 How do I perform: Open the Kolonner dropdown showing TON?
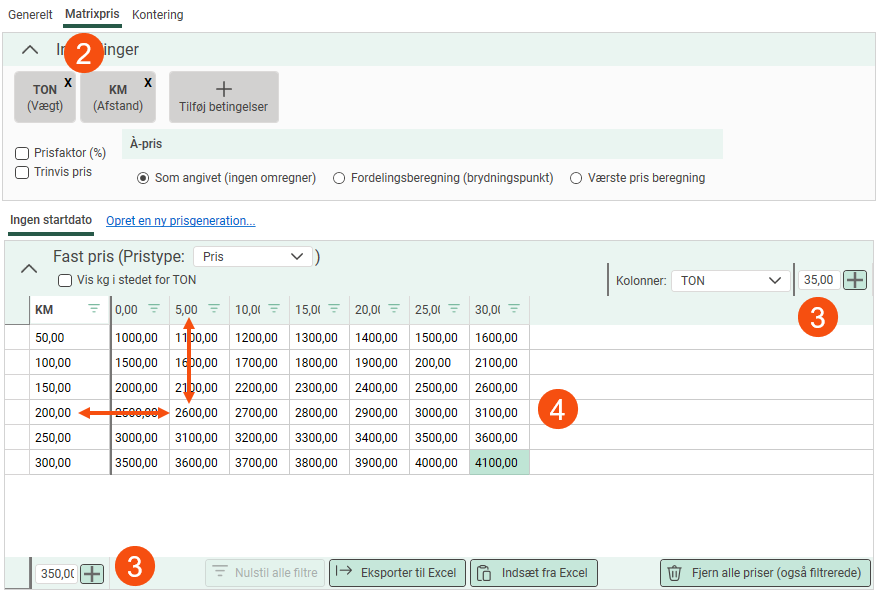point(730,281)
